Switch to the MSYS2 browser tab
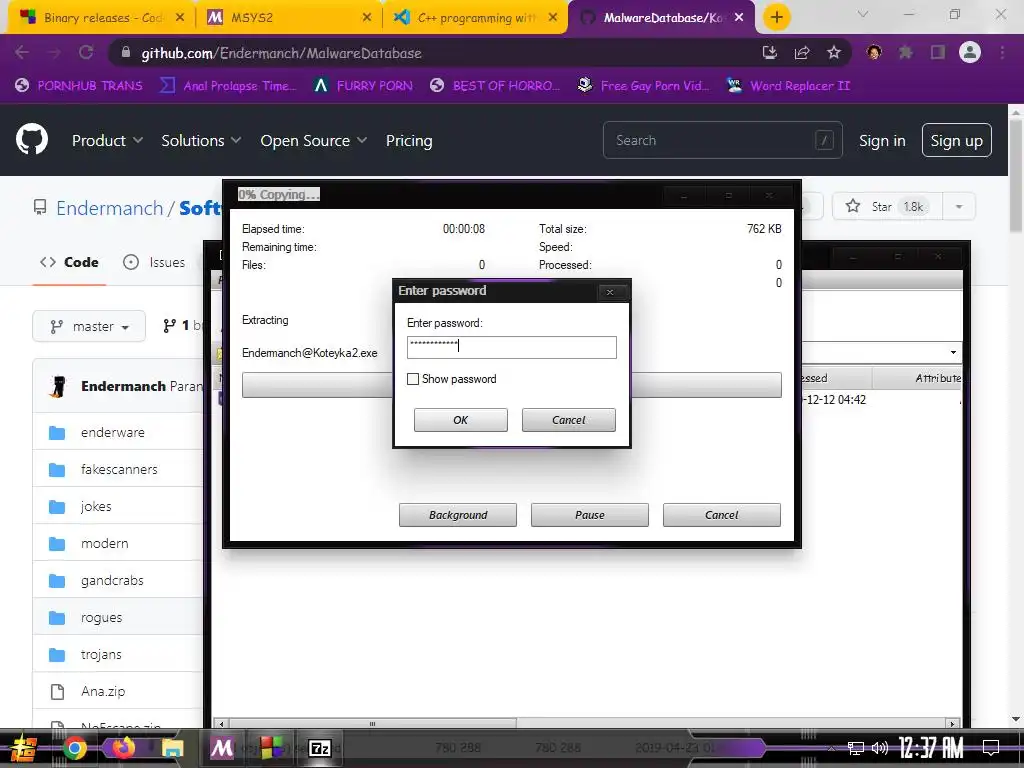 tap(289, 18)
